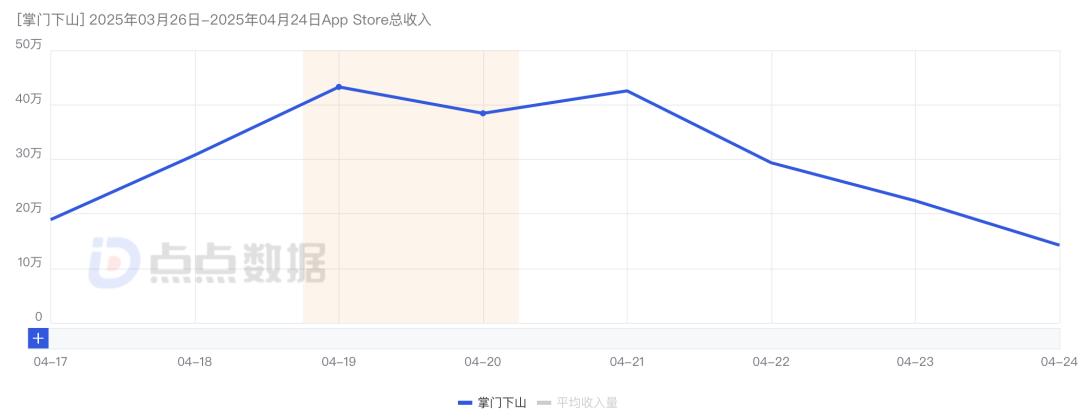The height and width of the screenshot is (412, 1080).
Task: Click the 04-23 x-axis date label
Action: point(915,361)
